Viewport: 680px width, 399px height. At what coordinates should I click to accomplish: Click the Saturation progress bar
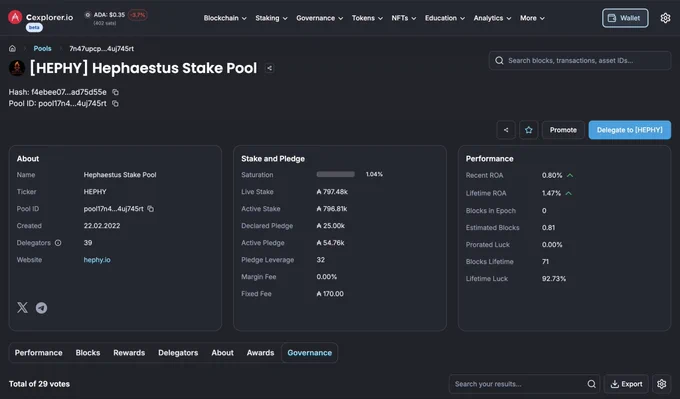[336, 174]
